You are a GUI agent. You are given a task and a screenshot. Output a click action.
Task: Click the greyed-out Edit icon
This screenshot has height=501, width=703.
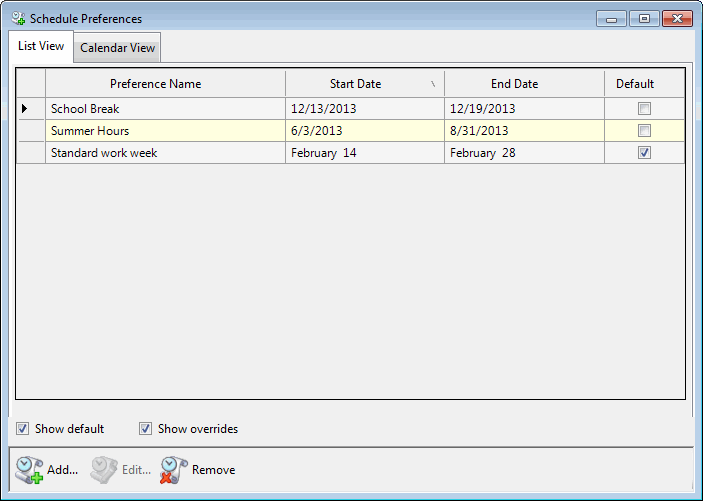coord(104,470)
